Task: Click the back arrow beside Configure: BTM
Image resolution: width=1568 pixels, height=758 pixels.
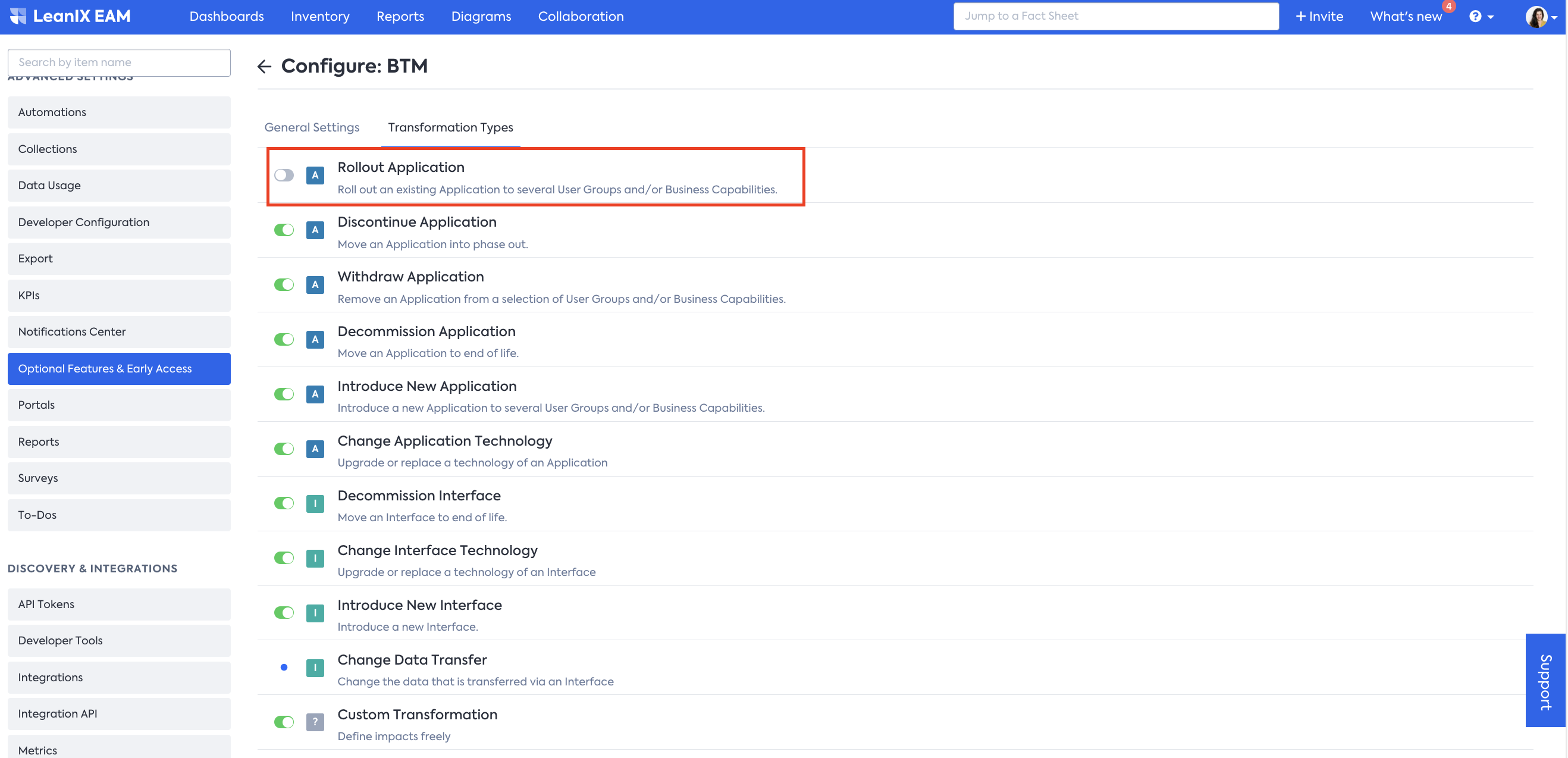Action: (x=264, y=67)
